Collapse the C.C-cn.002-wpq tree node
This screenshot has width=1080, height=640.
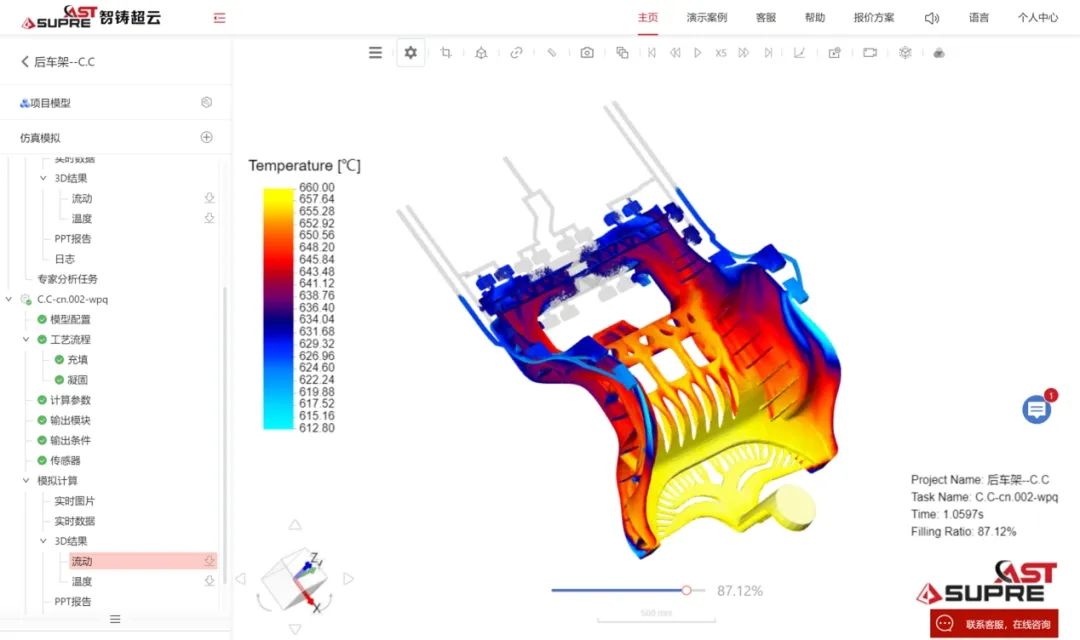click(10, 299)
